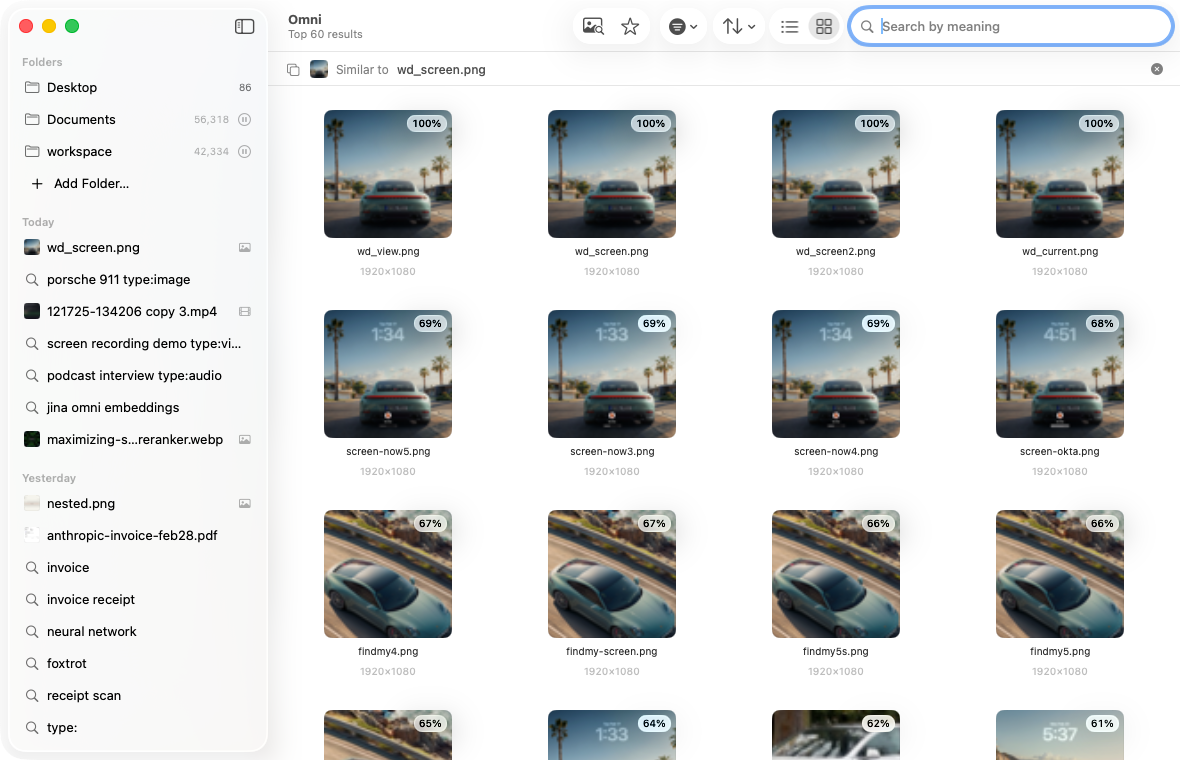
Task: Select the Documents folder
Action: (138, 120)
